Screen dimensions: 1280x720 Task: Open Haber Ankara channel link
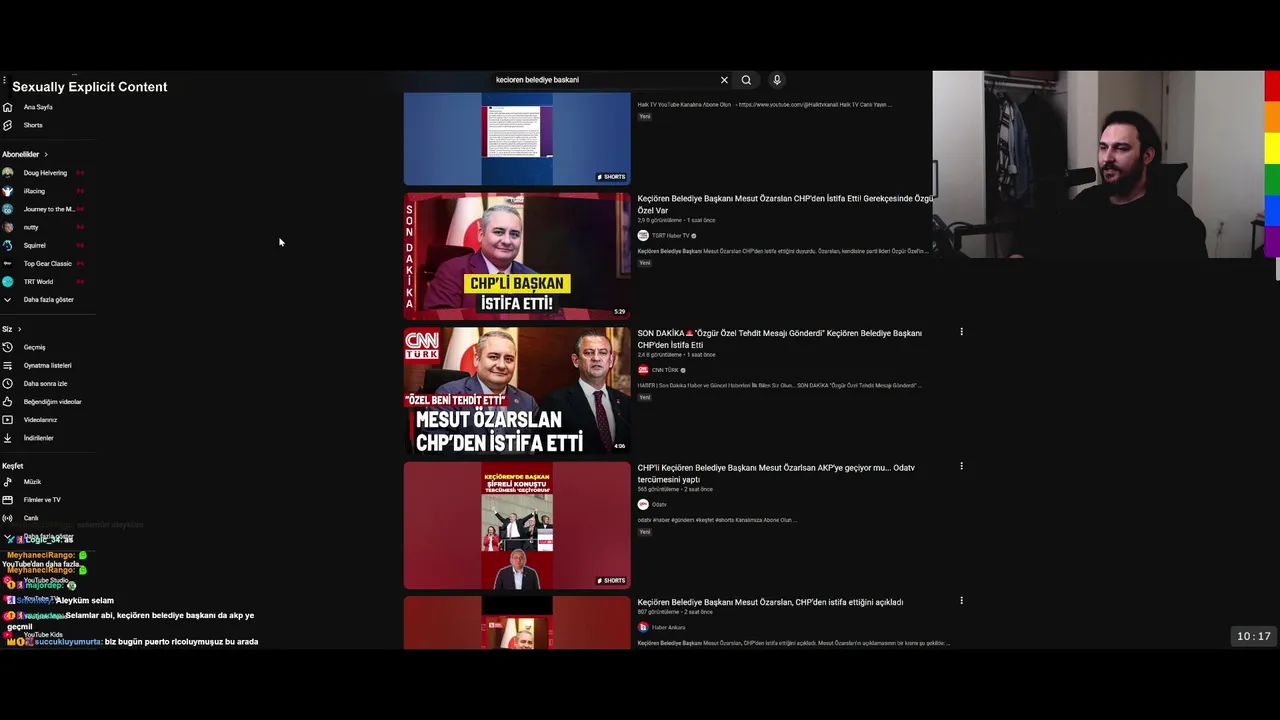[x=668, y=627]
